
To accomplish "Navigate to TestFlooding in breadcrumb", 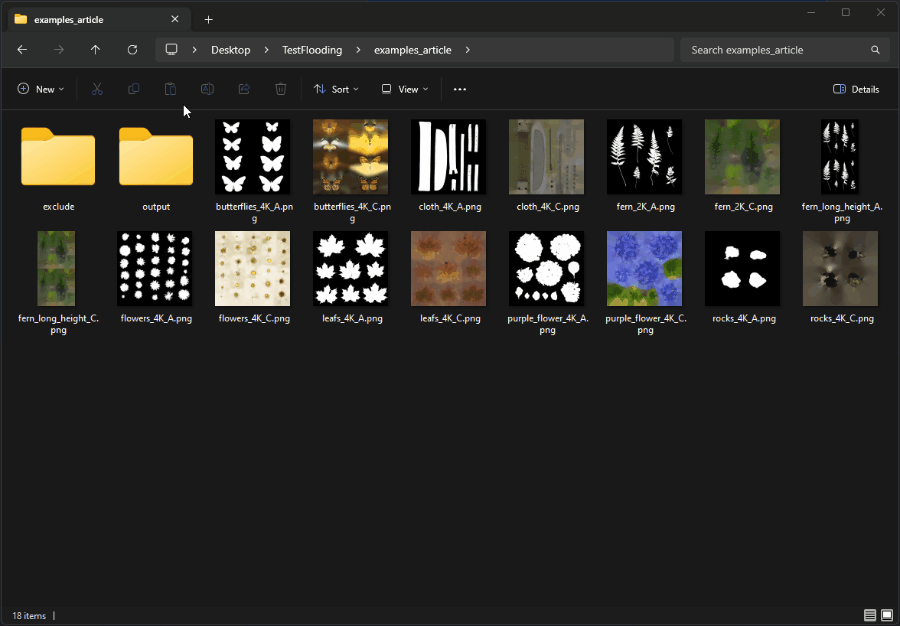I will 312,50.
